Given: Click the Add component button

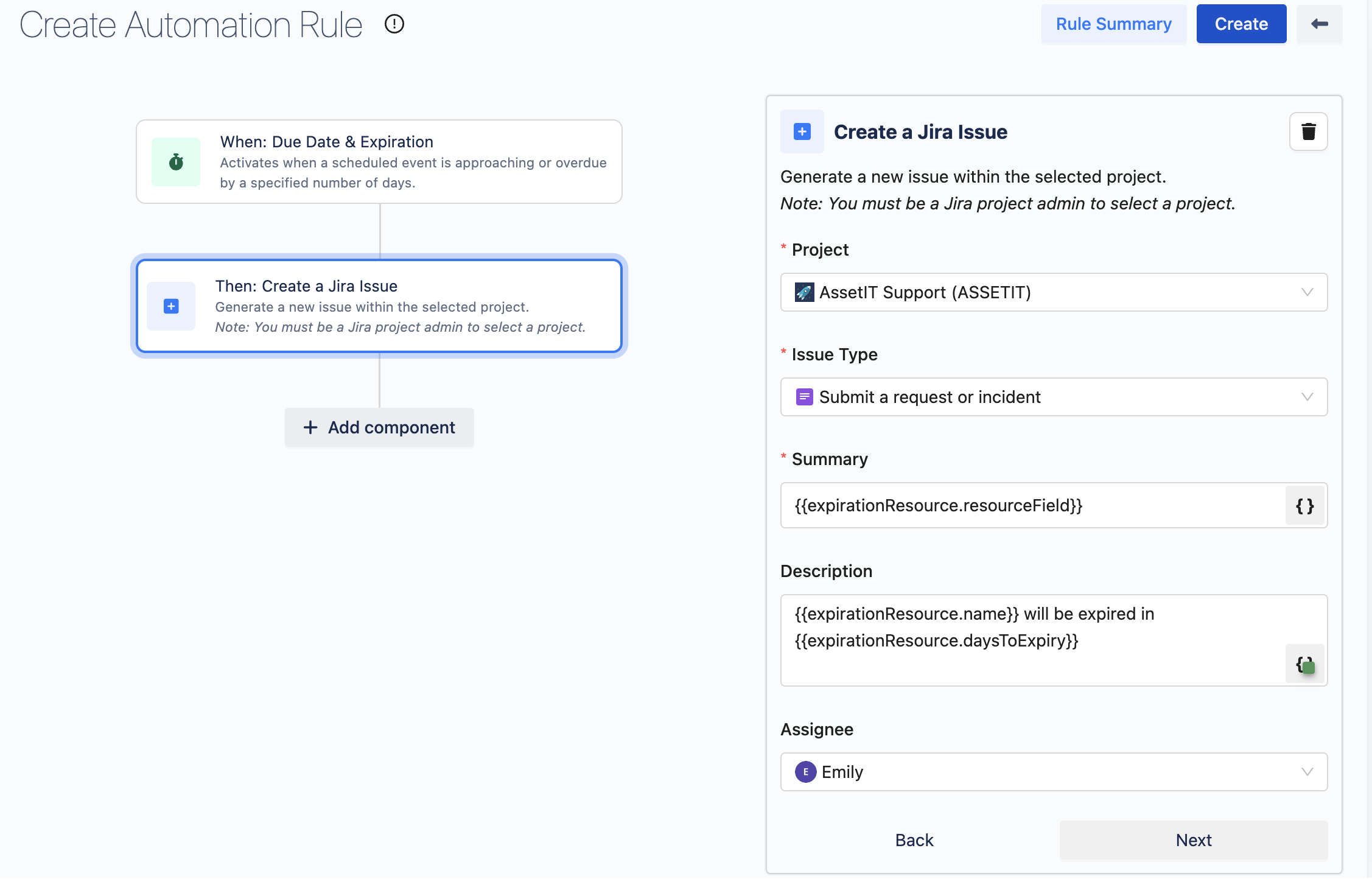Looking at the screenshot, I should point(379,428).
